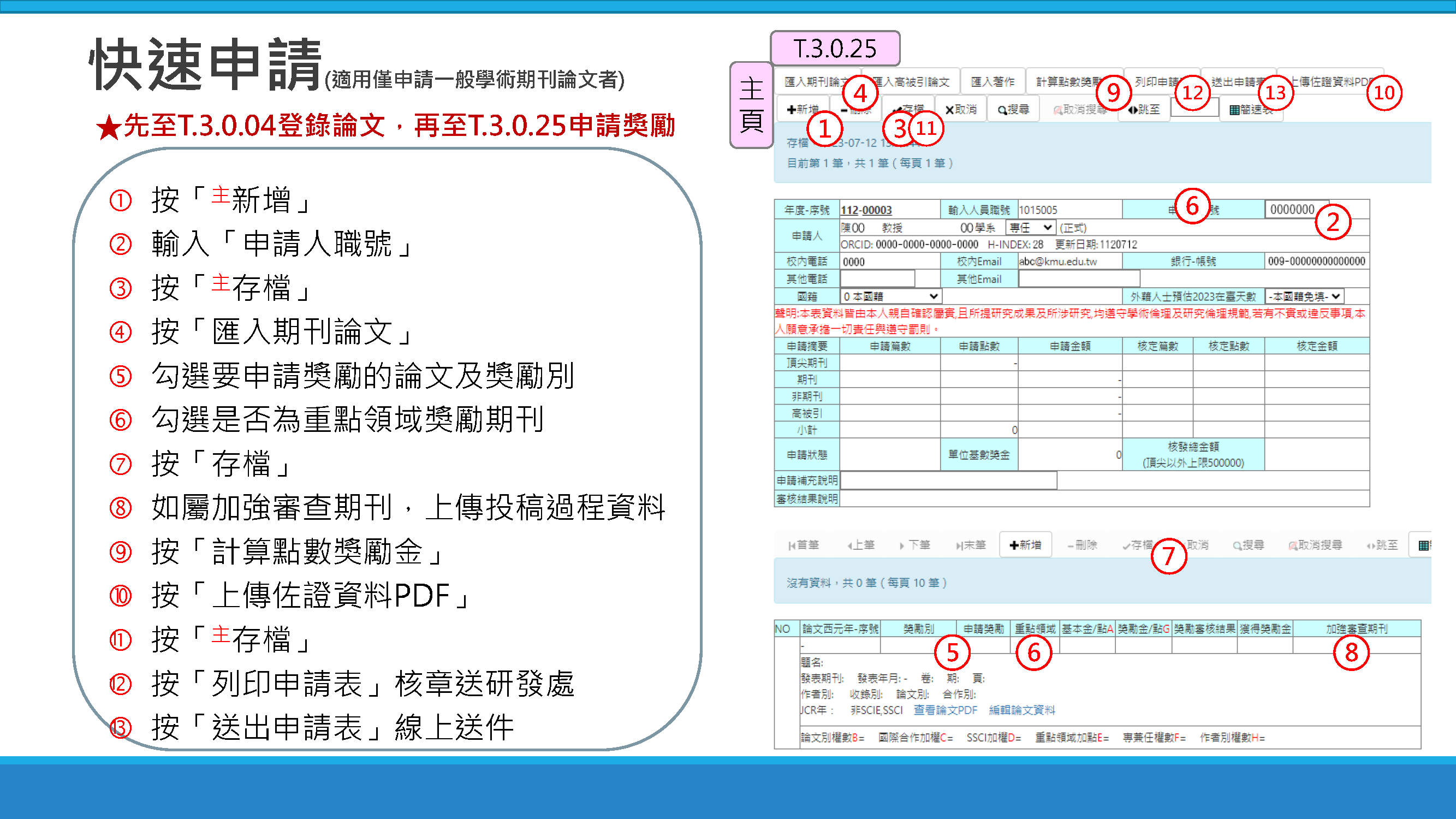The image size is (1456, 819).
Task: Select the 匯入高被引論文 tab
Action: [x=910, y=82]
